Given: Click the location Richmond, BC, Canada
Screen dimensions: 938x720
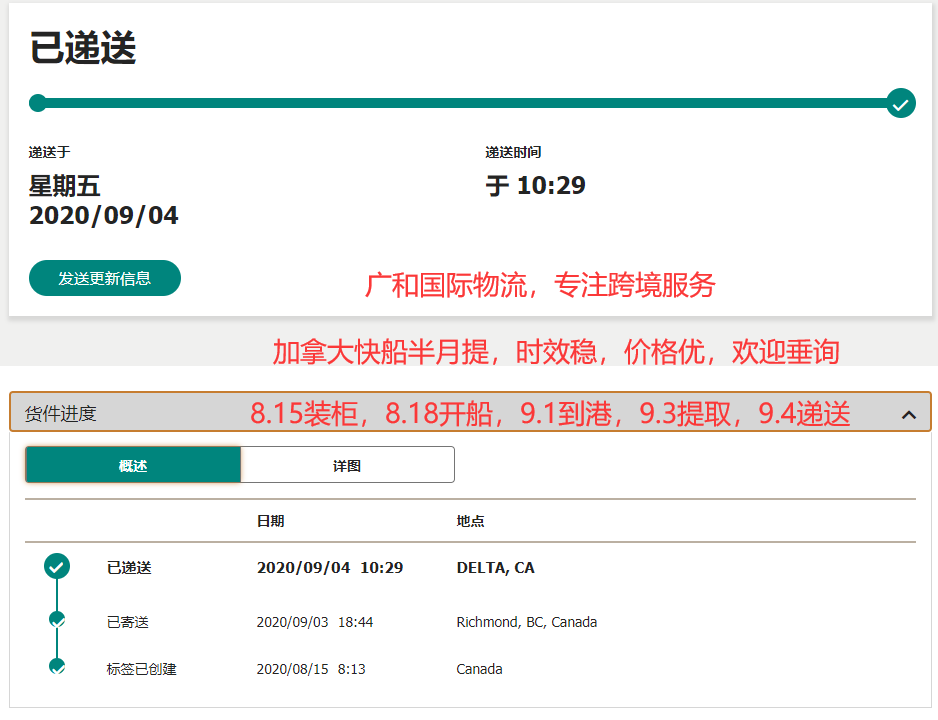Looking at the screenshot, I should [x=526, y=622].
